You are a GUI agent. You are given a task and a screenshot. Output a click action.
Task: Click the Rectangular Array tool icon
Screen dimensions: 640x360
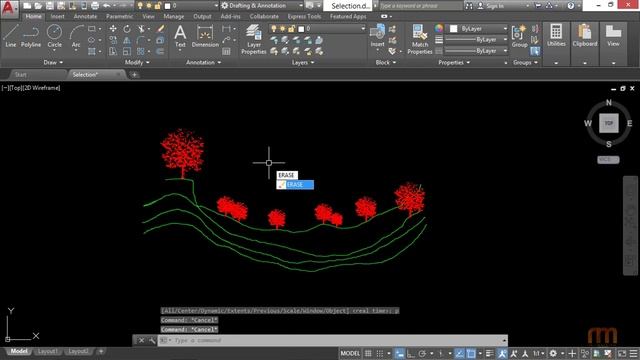pyautogui.click(x=140, y=51)
